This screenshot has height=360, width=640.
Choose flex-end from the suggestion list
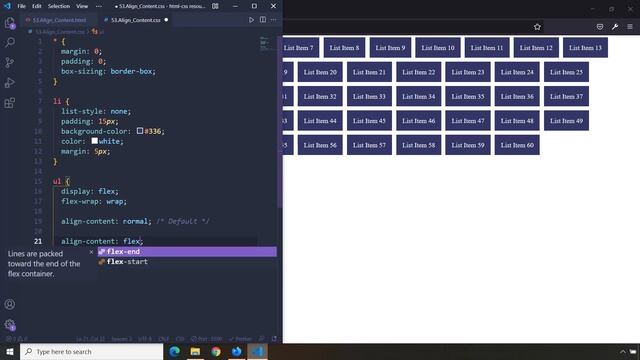187,252
